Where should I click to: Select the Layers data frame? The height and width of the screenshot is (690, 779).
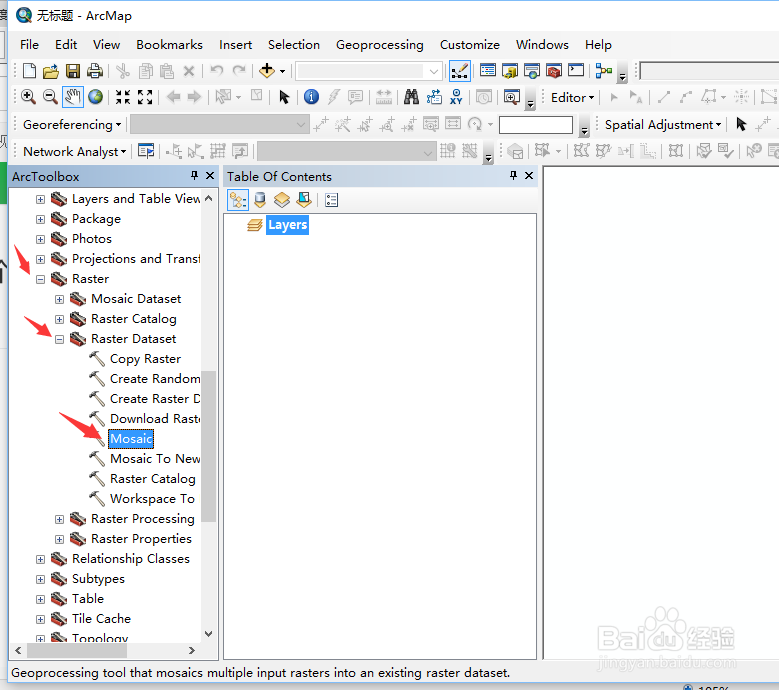(287, 225)
